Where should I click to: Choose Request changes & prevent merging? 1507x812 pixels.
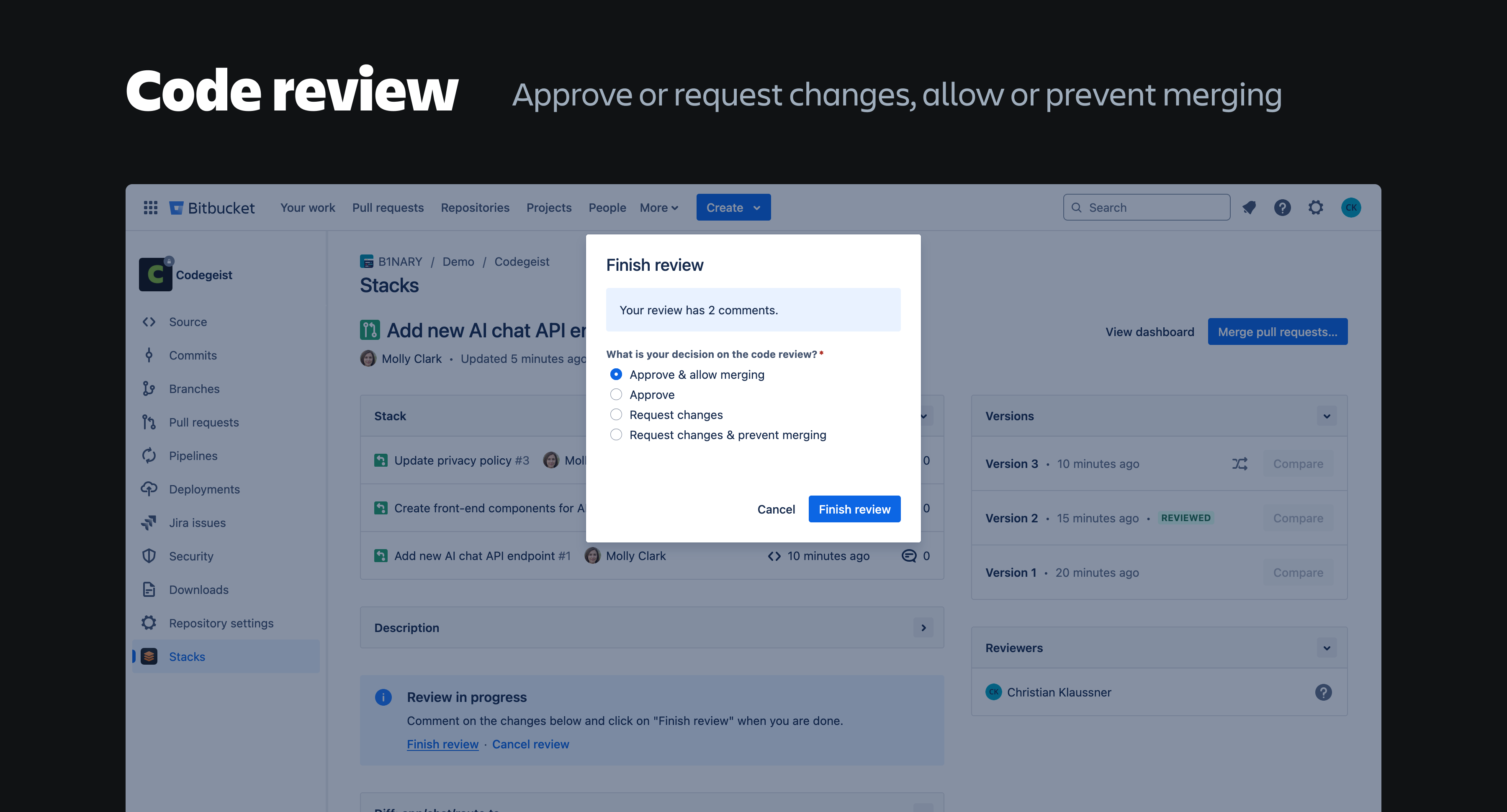[616, 434]
